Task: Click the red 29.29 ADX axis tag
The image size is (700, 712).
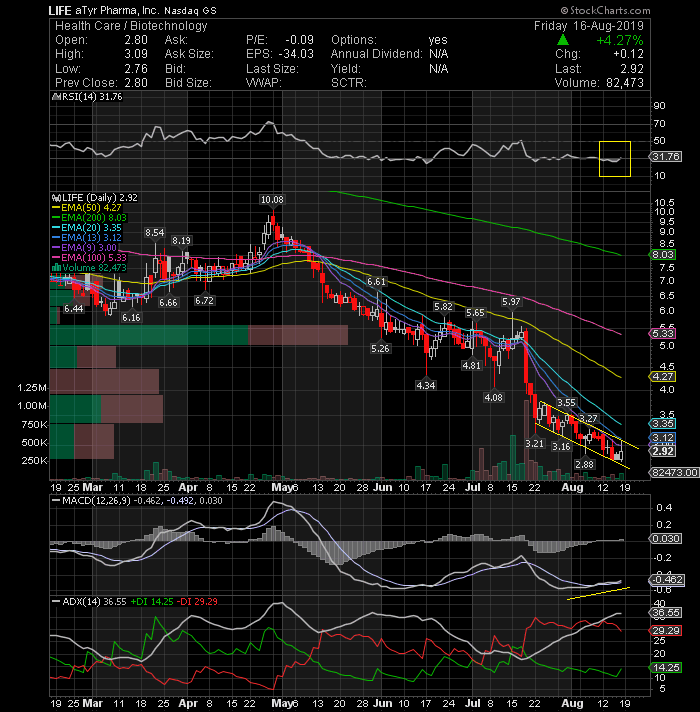Action: [665, 631]
